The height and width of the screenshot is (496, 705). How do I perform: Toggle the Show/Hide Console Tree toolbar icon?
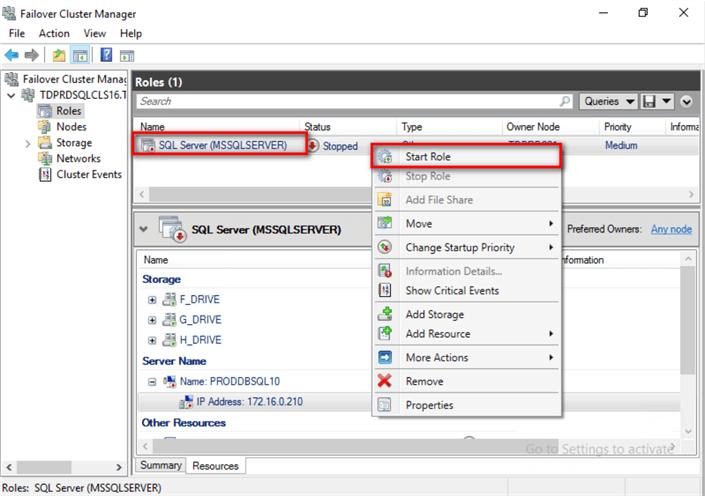pos(80,56)
